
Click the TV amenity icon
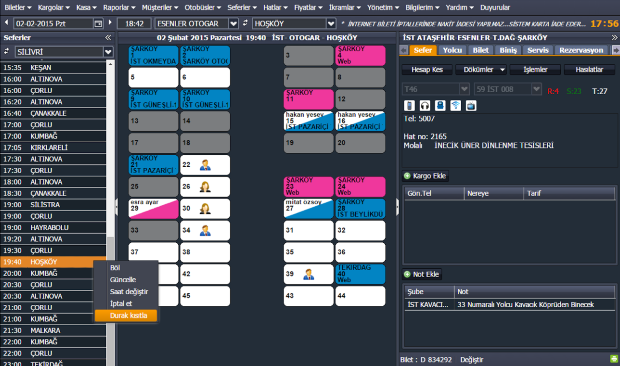point(471,105)
